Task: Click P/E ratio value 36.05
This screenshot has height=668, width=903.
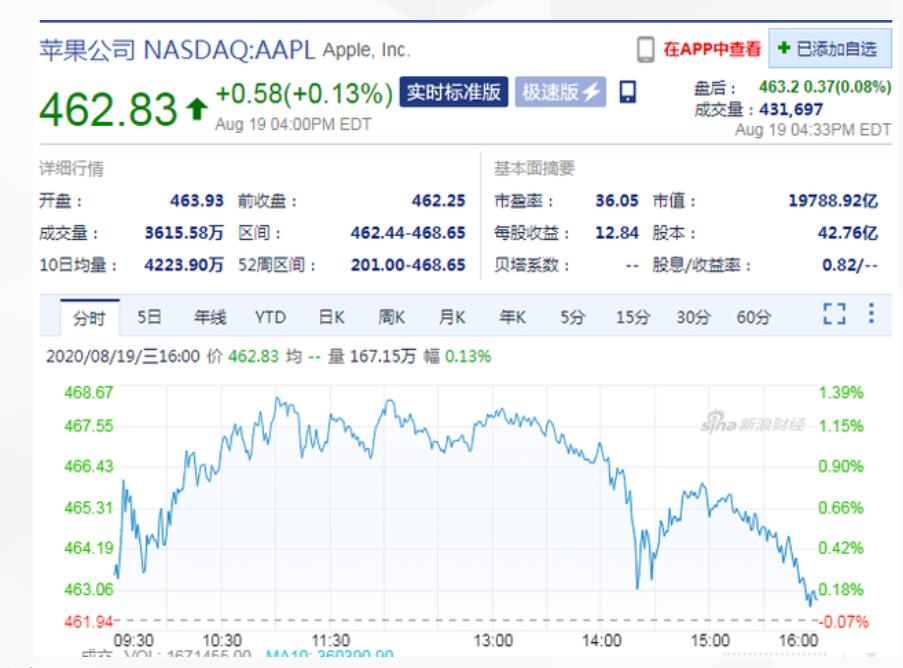Action: click(617, 200)
